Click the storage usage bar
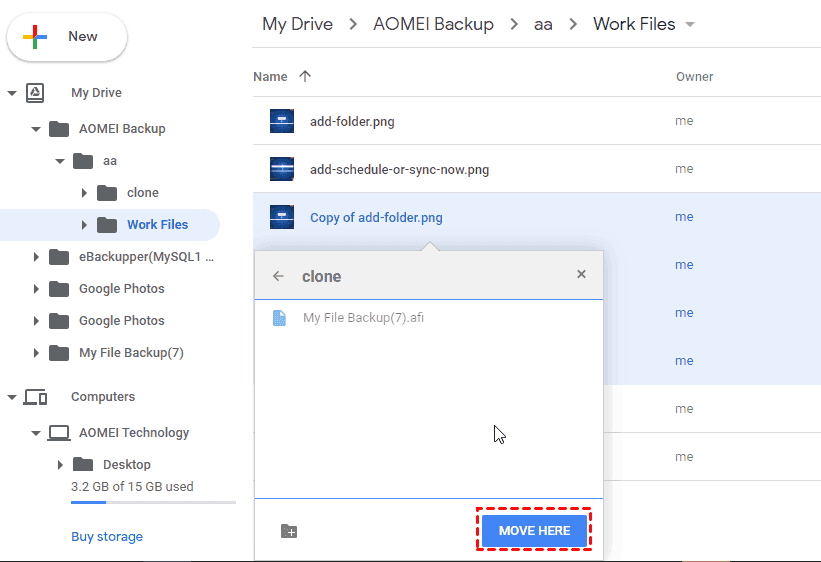821x562 pixels. [x=153, y=503]
